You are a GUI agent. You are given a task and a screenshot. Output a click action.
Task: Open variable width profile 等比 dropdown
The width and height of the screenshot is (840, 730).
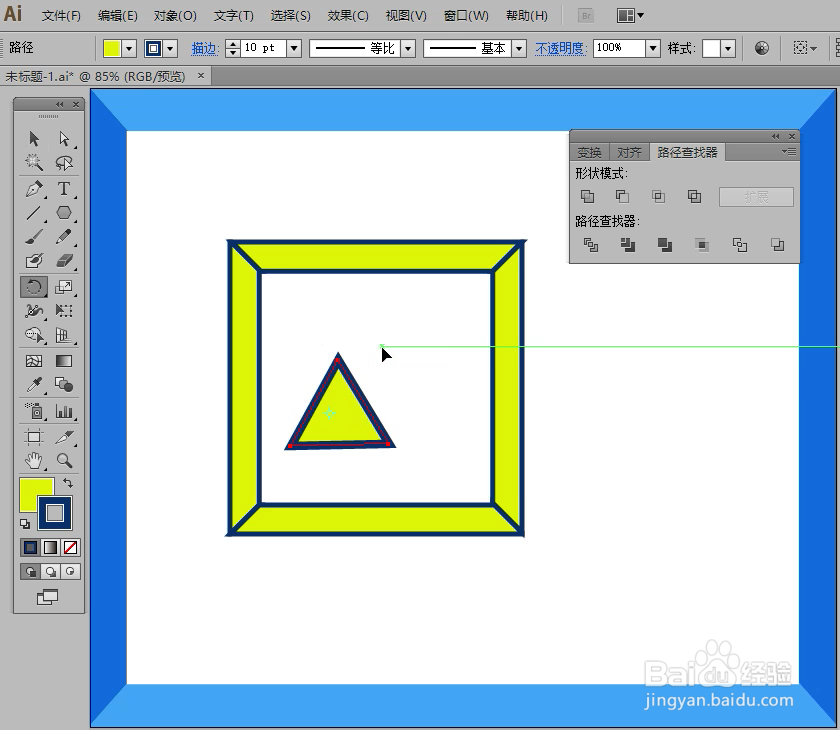(408, 49)
